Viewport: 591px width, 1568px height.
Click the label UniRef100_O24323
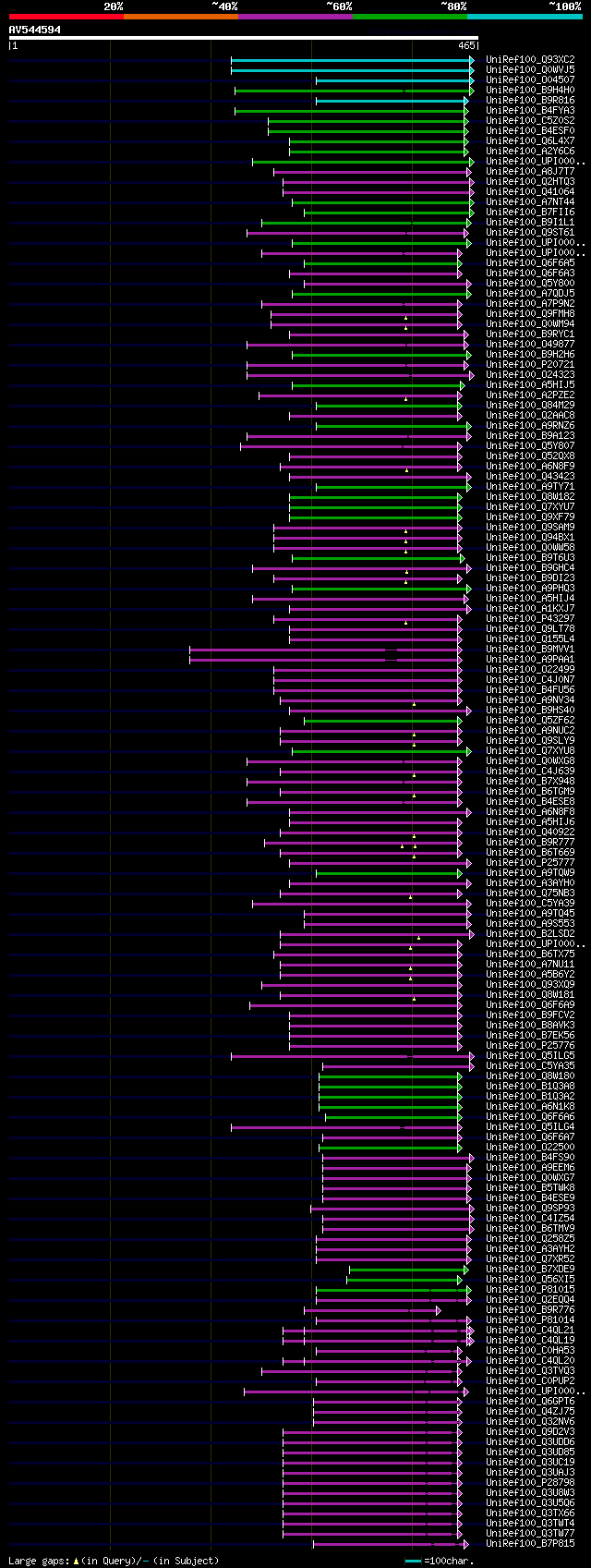coord(530,375)
